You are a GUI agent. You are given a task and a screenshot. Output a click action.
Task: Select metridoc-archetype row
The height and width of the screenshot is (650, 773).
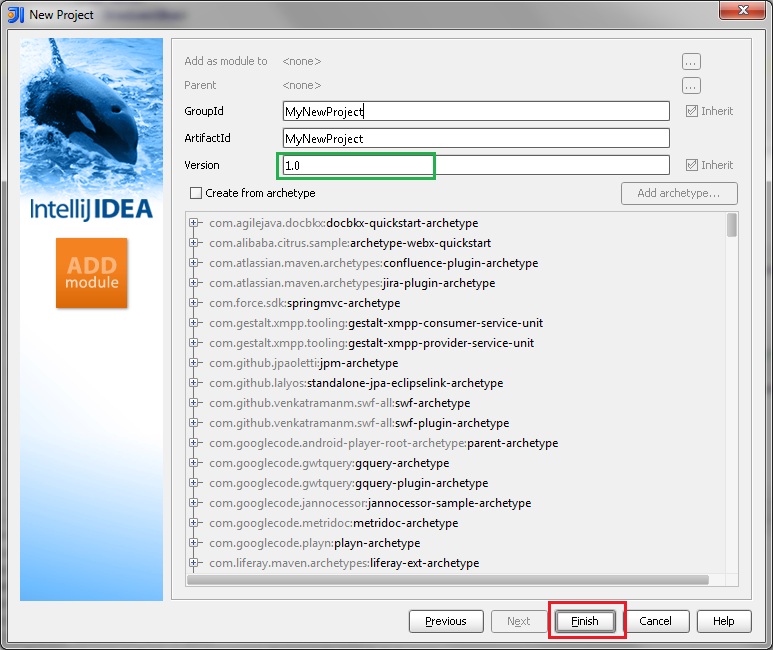[x=334, y=523]
